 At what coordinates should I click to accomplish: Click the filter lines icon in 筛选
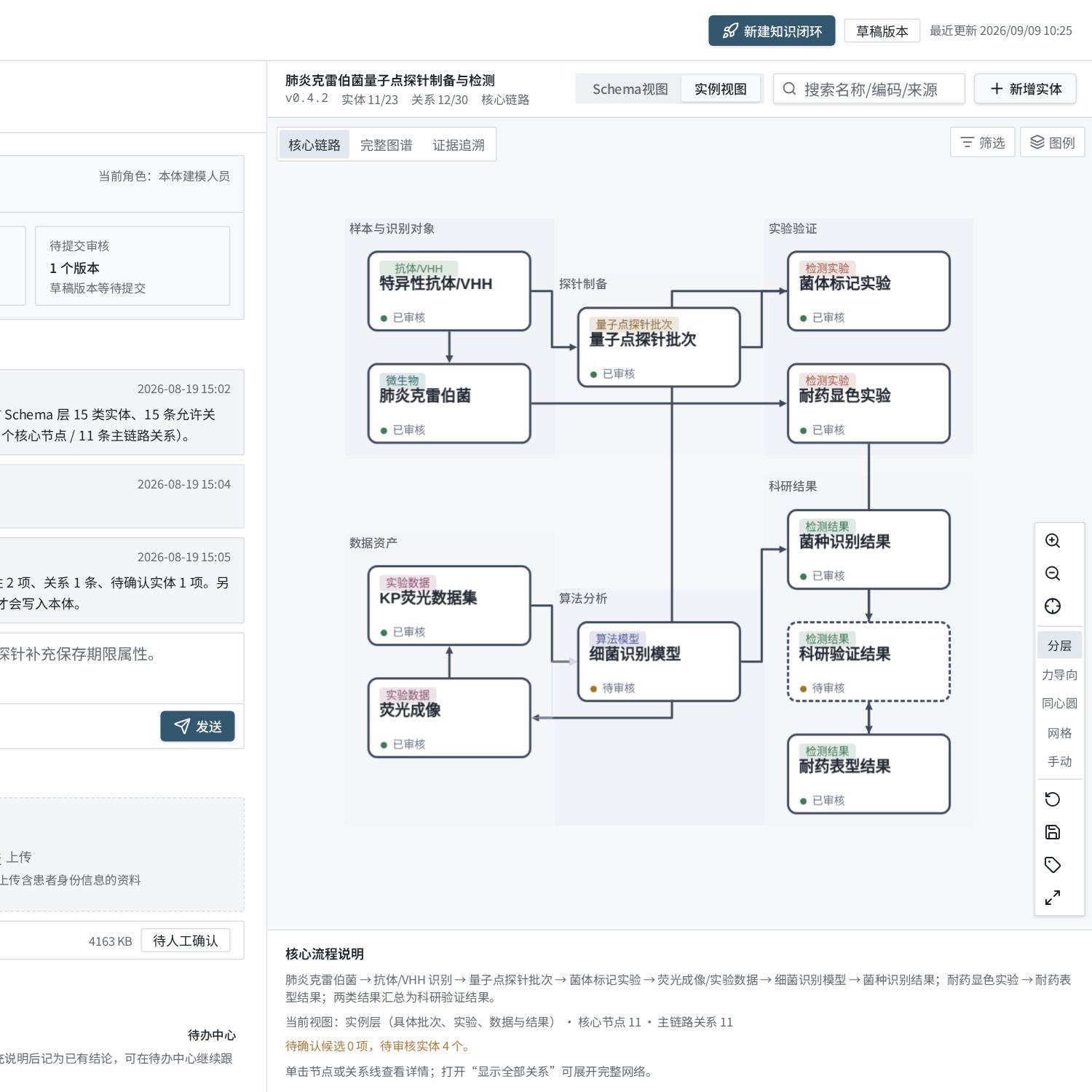[x=967, y=143]
